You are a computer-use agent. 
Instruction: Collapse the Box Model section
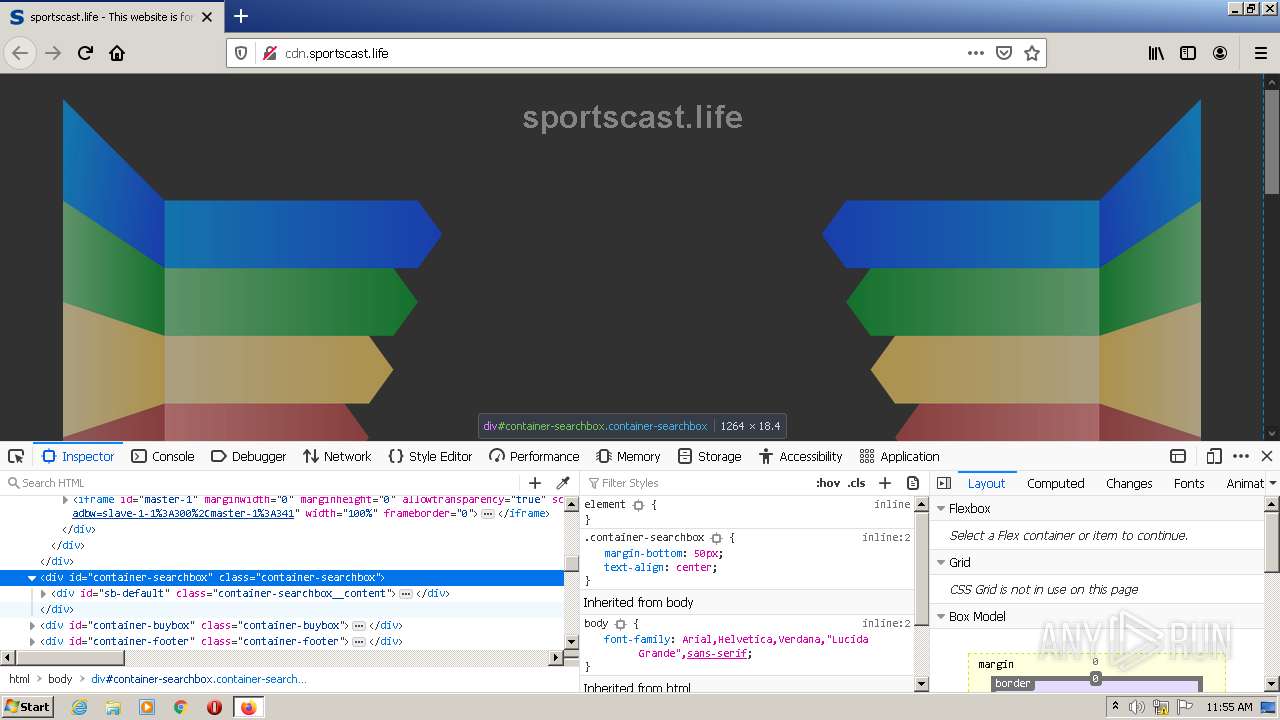(x=941, y=616)
